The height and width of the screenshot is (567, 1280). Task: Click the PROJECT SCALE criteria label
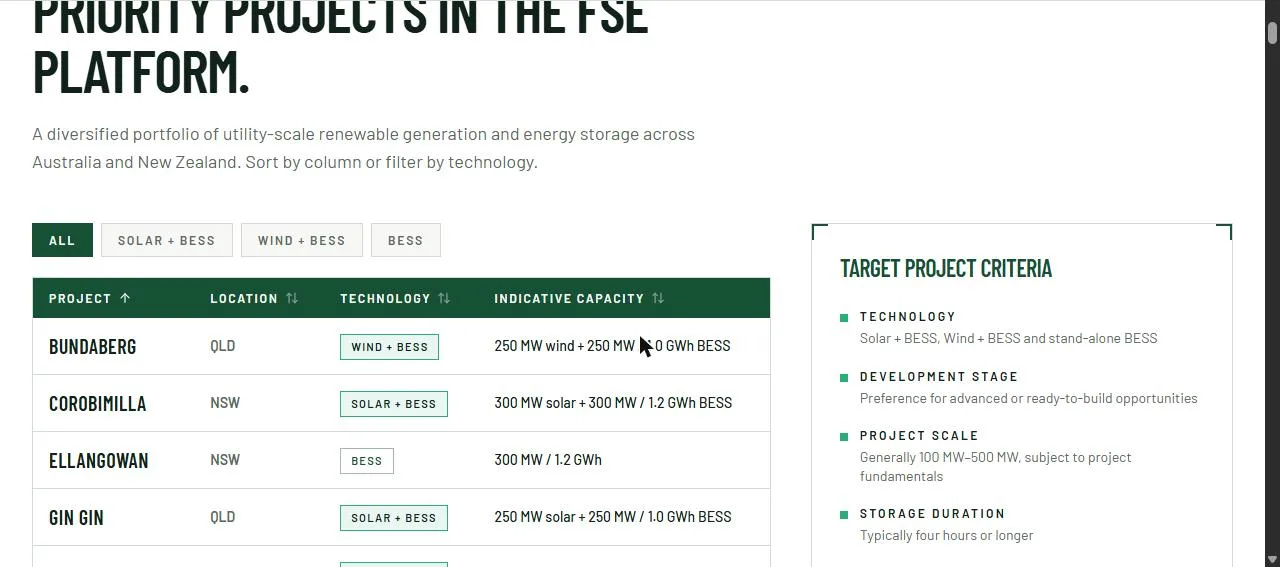pos(919,435)
